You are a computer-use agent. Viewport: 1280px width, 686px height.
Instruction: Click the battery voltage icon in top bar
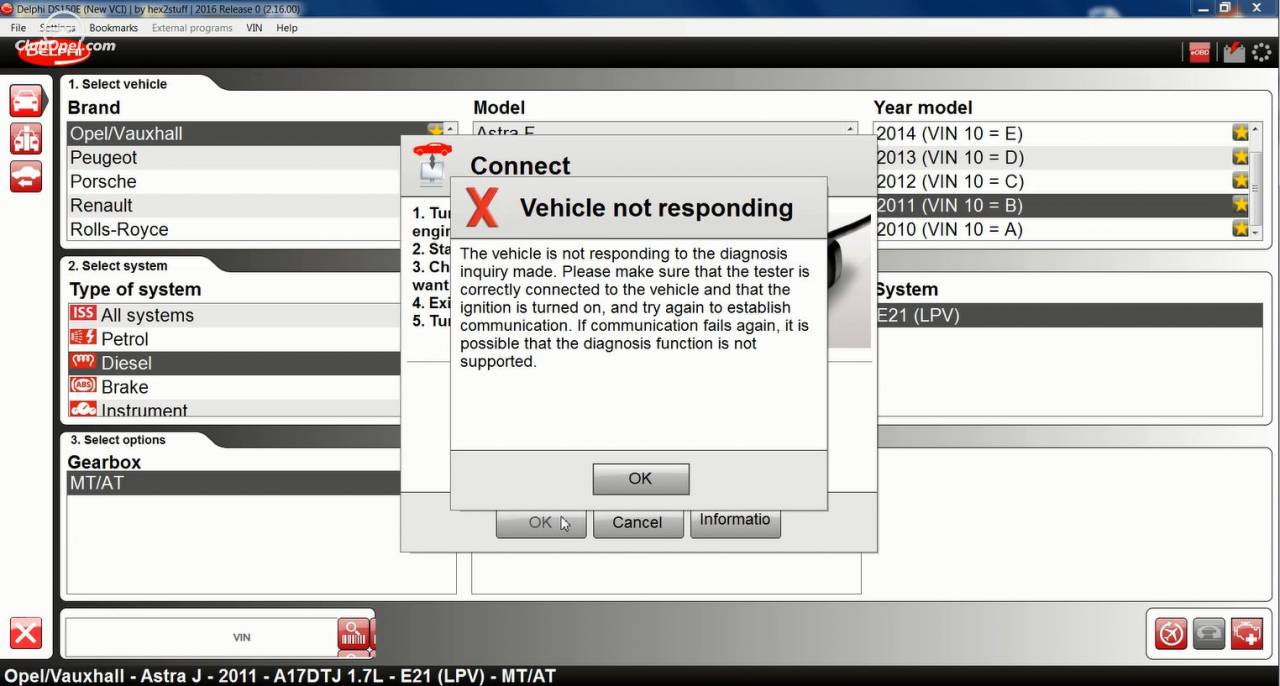[1234, 52]
